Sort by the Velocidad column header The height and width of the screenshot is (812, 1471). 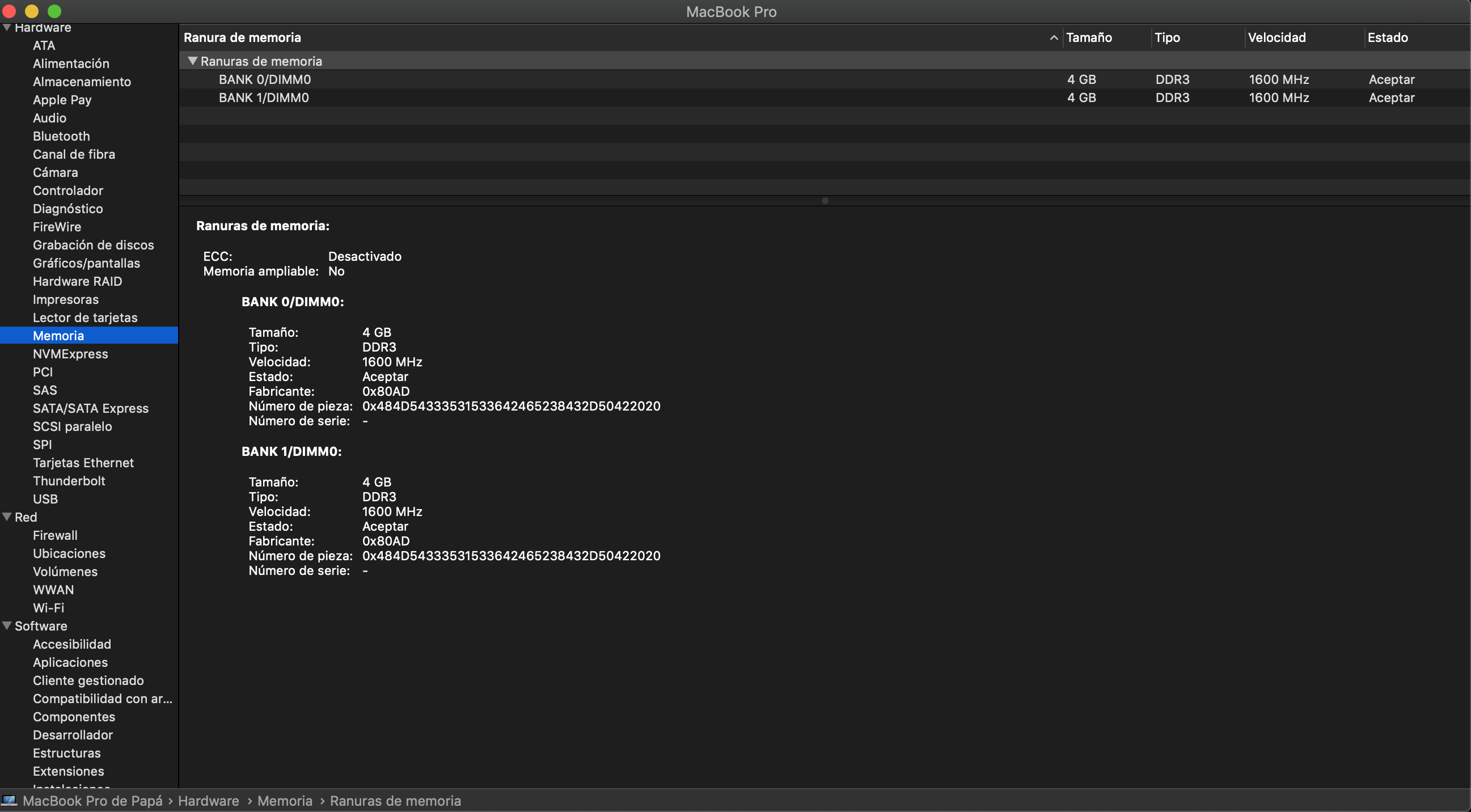pyautogui.click(x=1276, y=37)
